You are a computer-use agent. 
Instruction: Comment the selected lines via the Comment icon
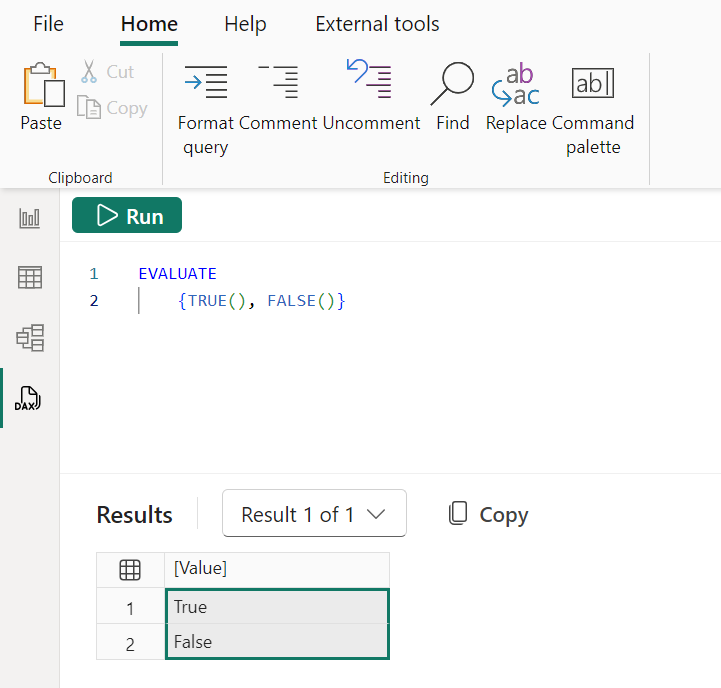(x=278, y=82)
